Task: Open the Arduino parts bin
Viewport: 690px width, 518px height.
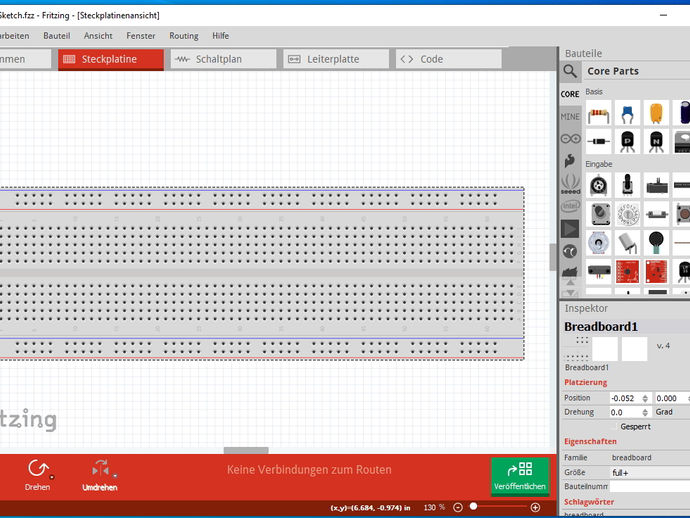Action: 570,139
